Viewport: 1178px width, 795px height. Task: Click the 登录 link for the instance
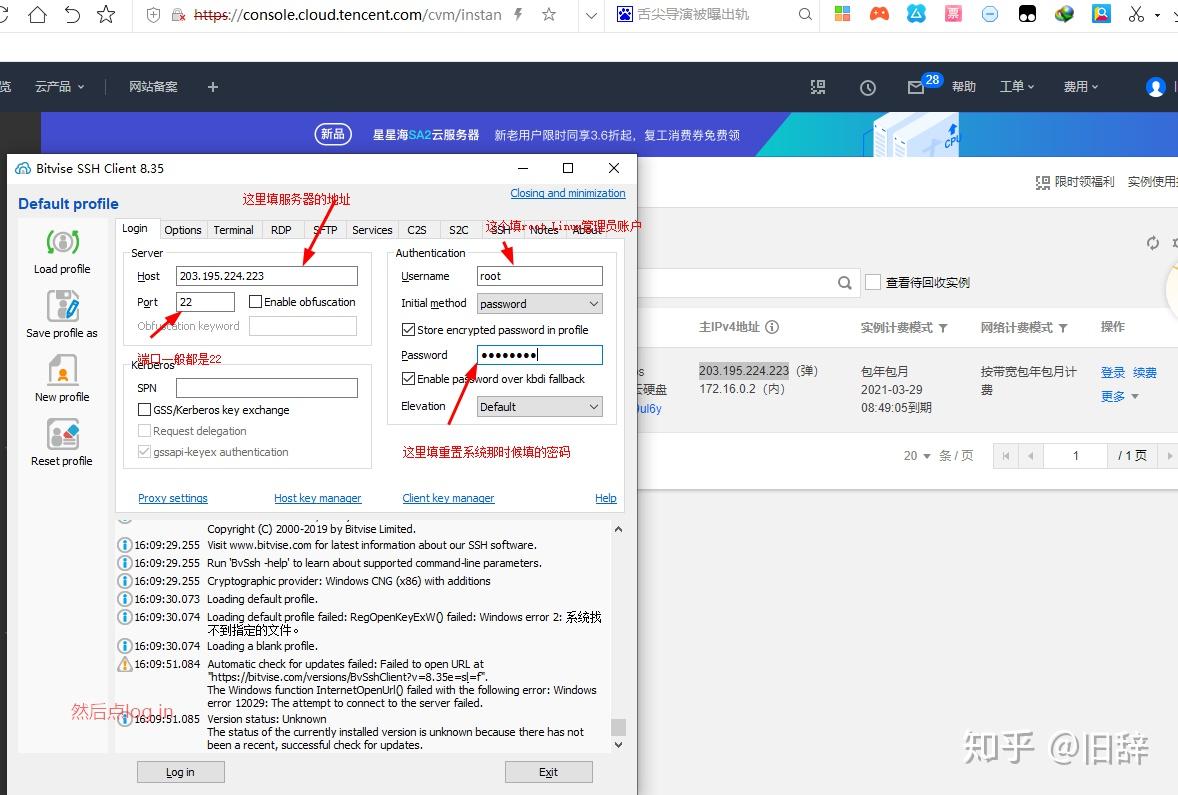(x=1113, y=372)
